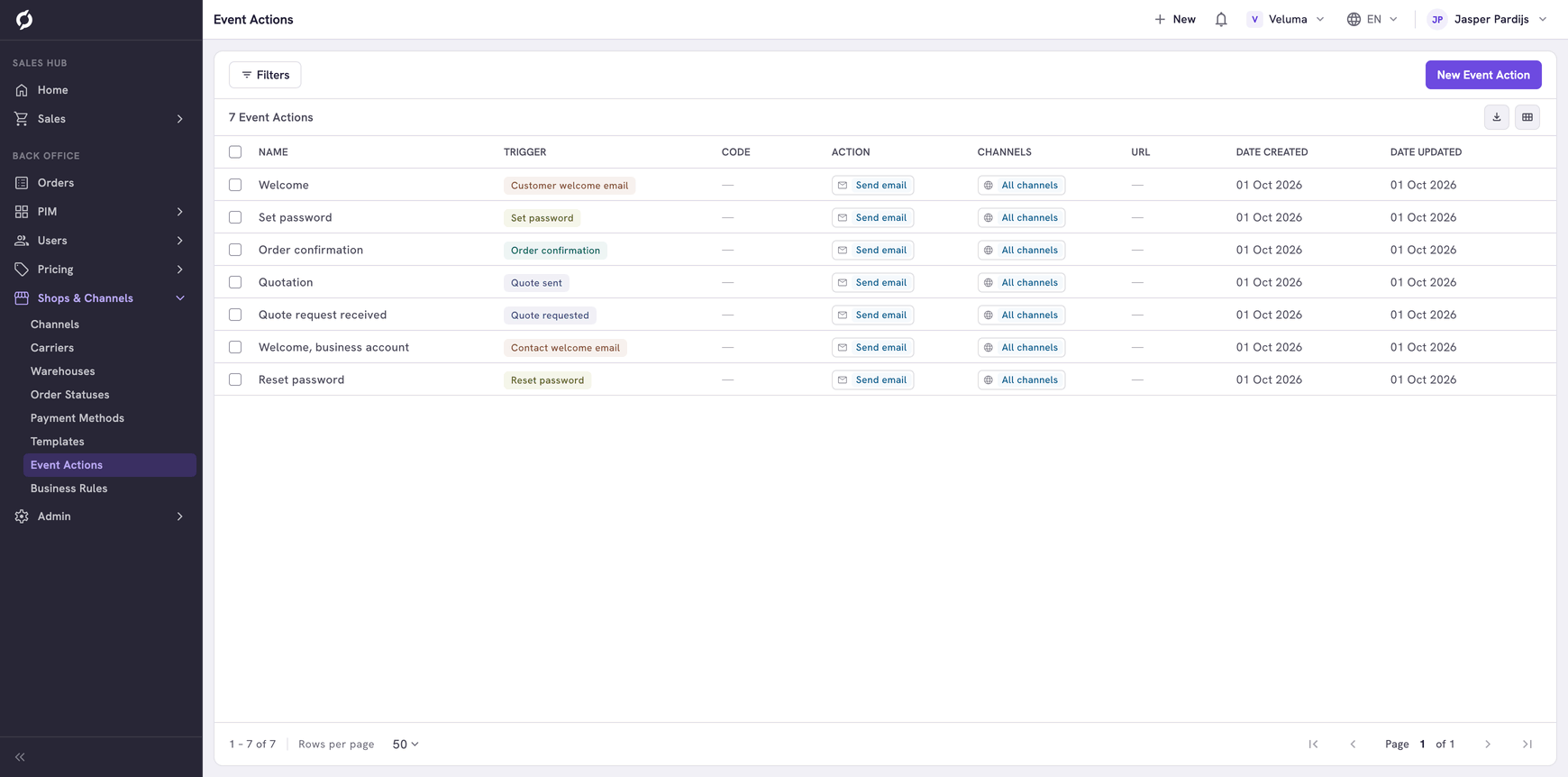The image size is (1568, 777).
Task: Go to the previous page arrow
Action: pyautogui.click(x=1353, y=745)
